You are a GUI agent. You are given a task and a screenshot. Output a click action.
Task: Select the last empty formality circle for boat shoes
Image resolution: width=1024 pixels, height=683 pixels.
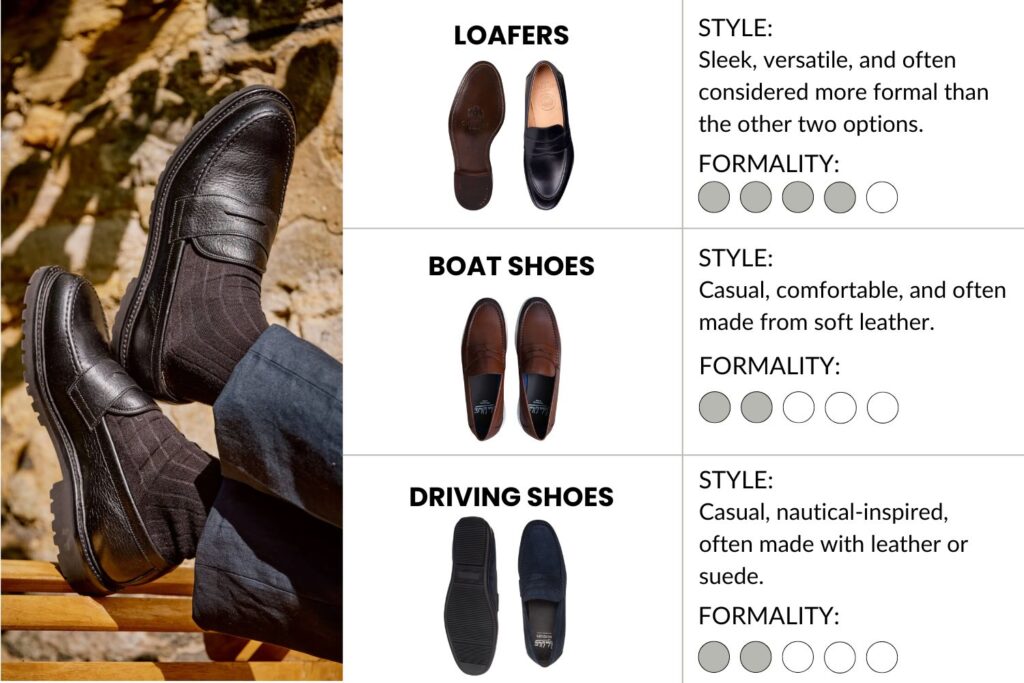pos(882,407)
